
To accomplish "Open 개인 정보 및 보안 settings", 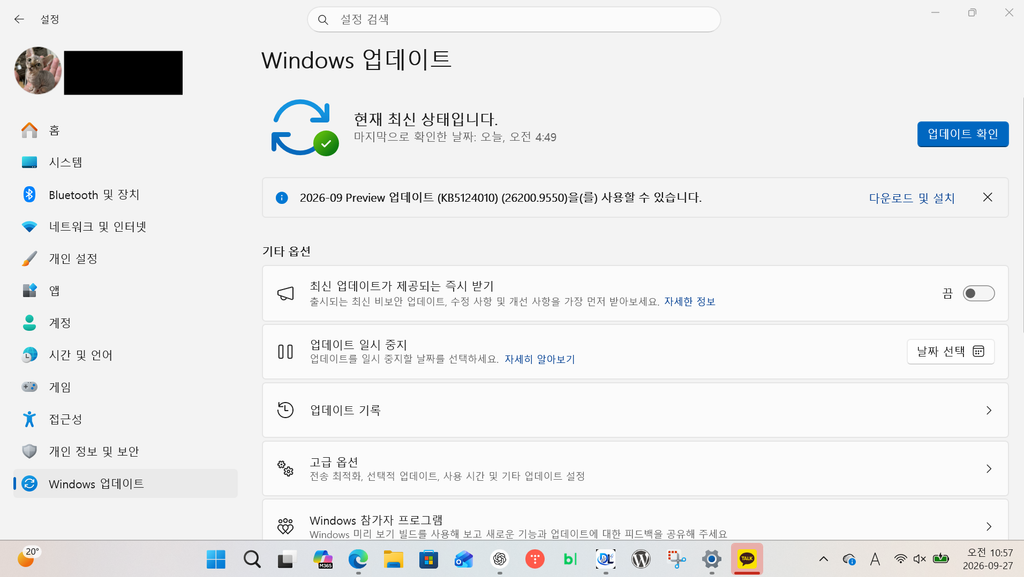I will tap(124, 451).
